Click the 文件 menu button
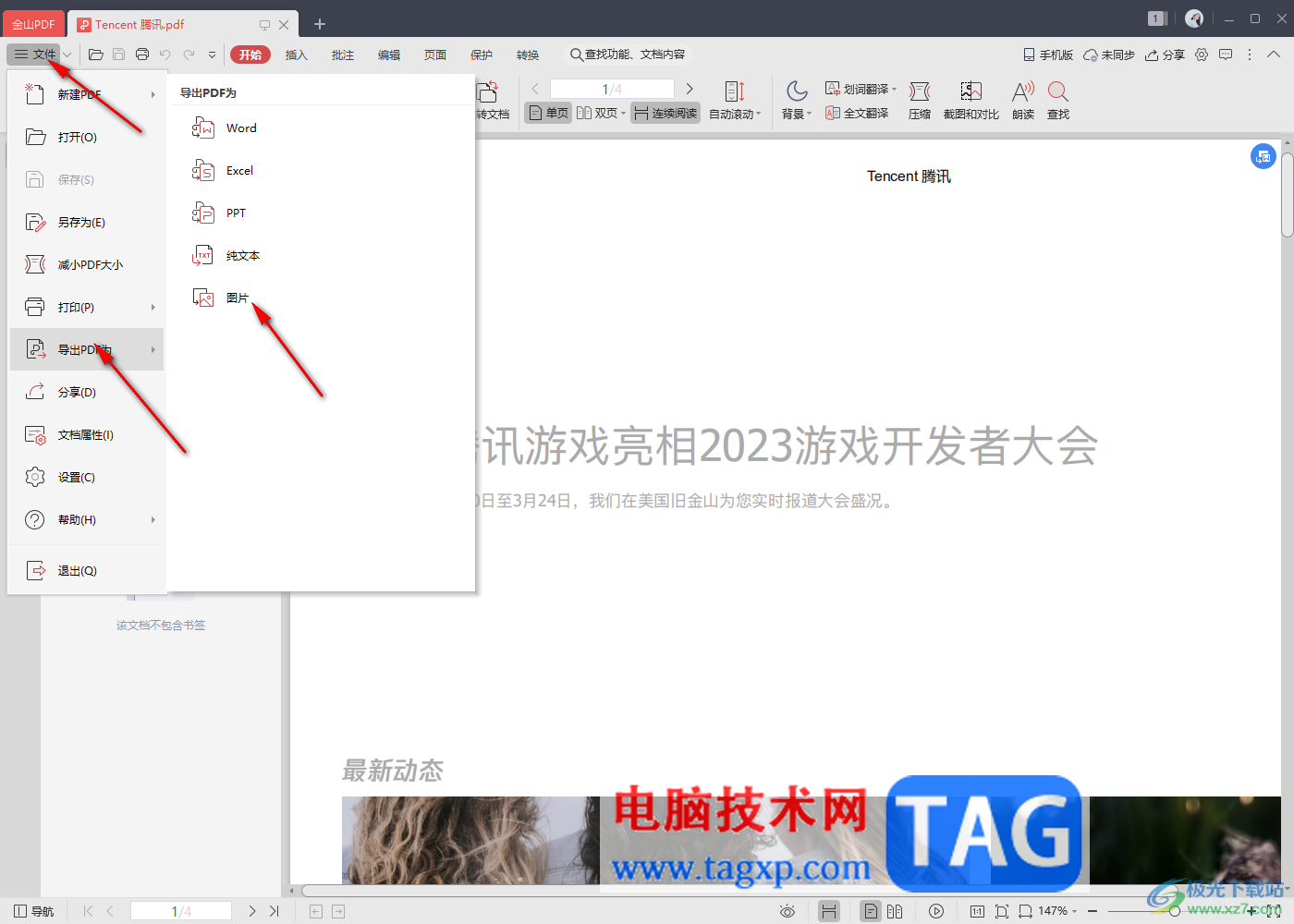This screenshot has width=1294, height=924. [x=34, y=55]
